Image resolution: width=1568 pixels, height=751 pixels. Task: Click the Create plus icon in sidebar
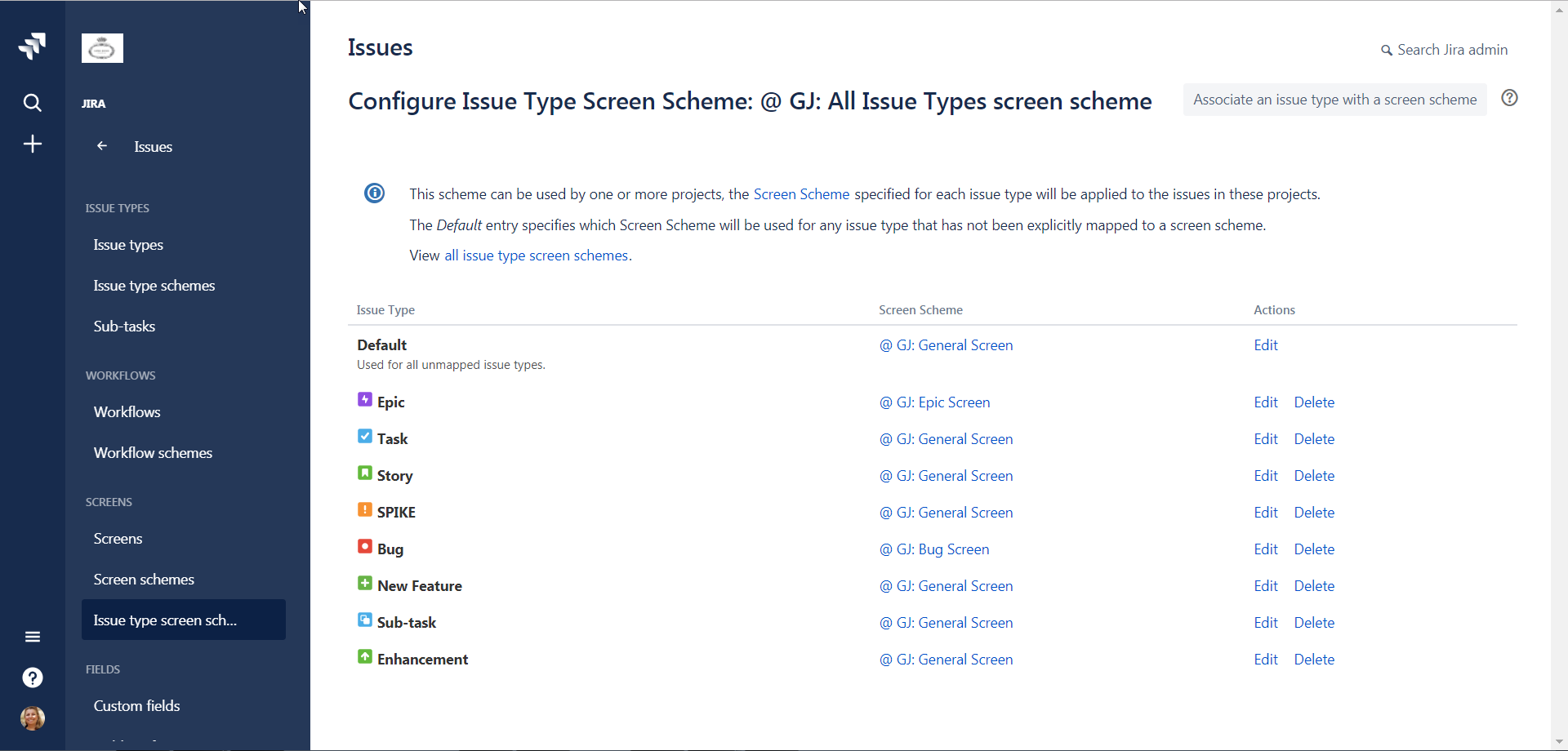[x=32, y=144]
